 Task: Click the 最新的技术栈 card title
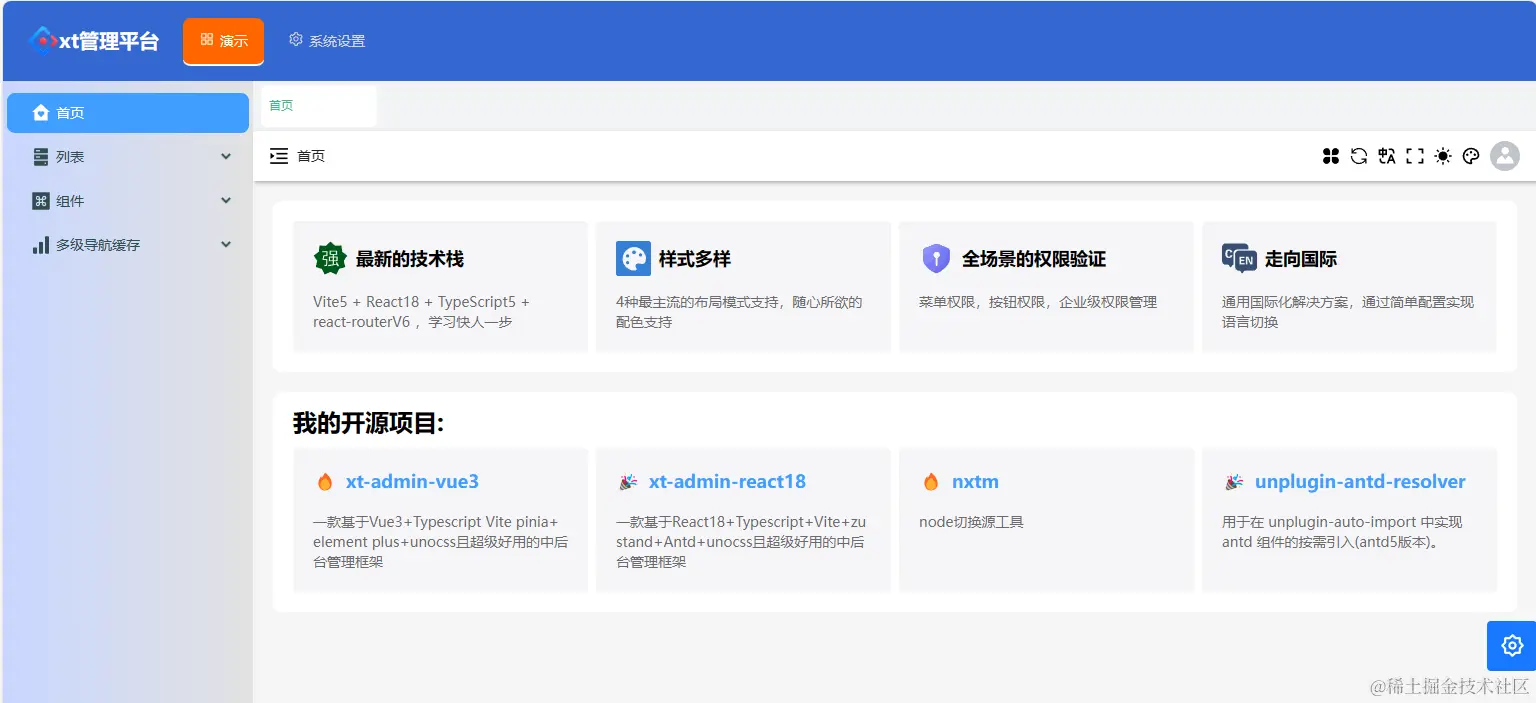410,259
